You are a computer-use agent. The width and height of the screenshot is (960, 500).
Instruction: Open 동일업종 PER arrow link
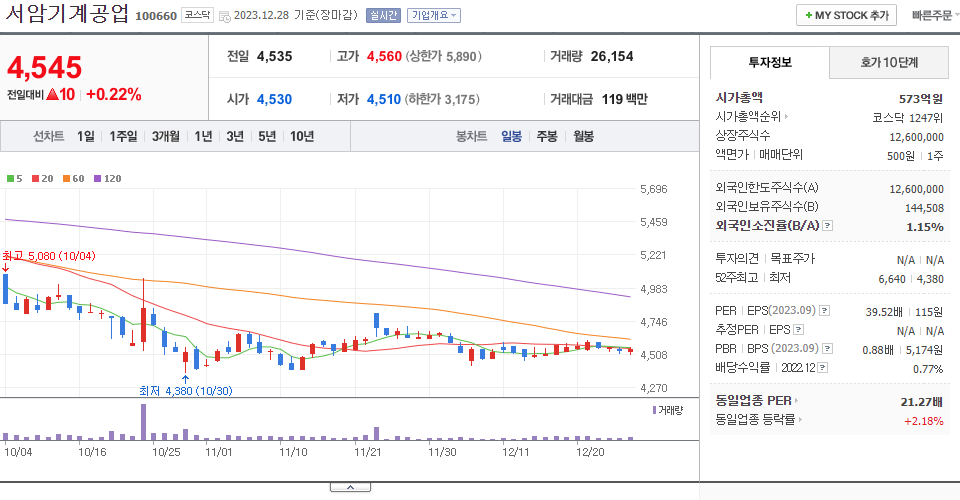796,401
